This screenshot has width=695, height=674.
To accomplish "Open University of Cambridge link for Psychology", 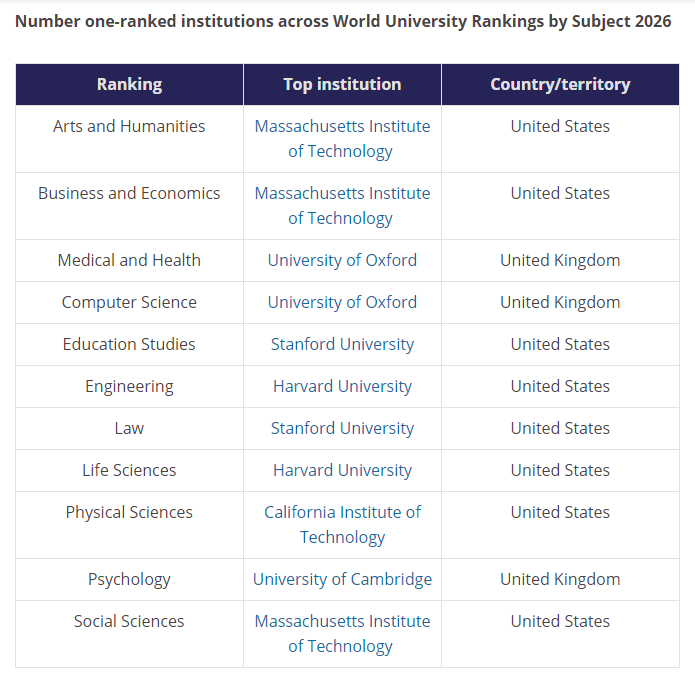I will [x=342, y=579].
